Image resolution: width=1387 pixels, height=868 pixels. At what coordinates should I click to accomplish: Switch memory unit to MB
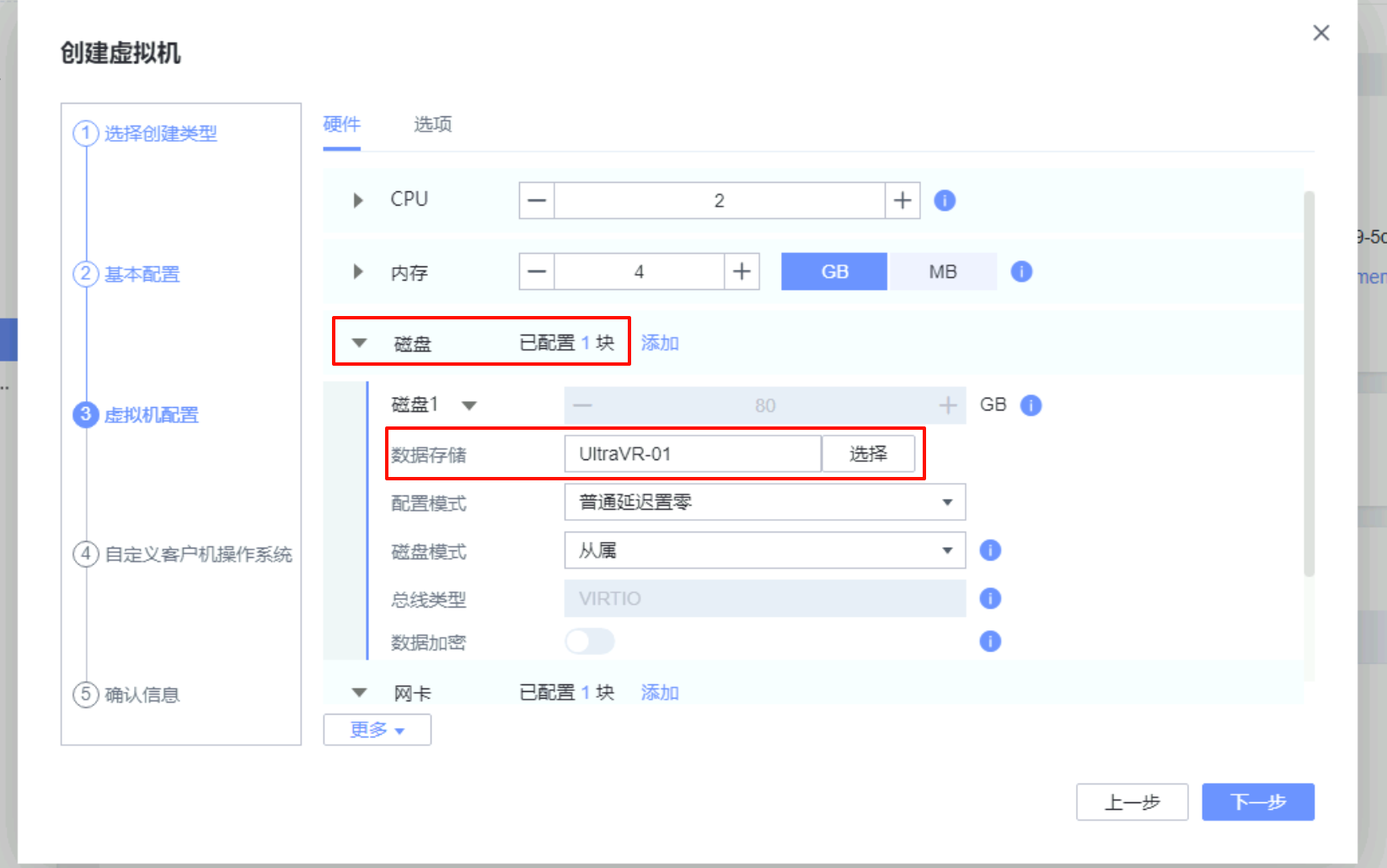point(943,271)
